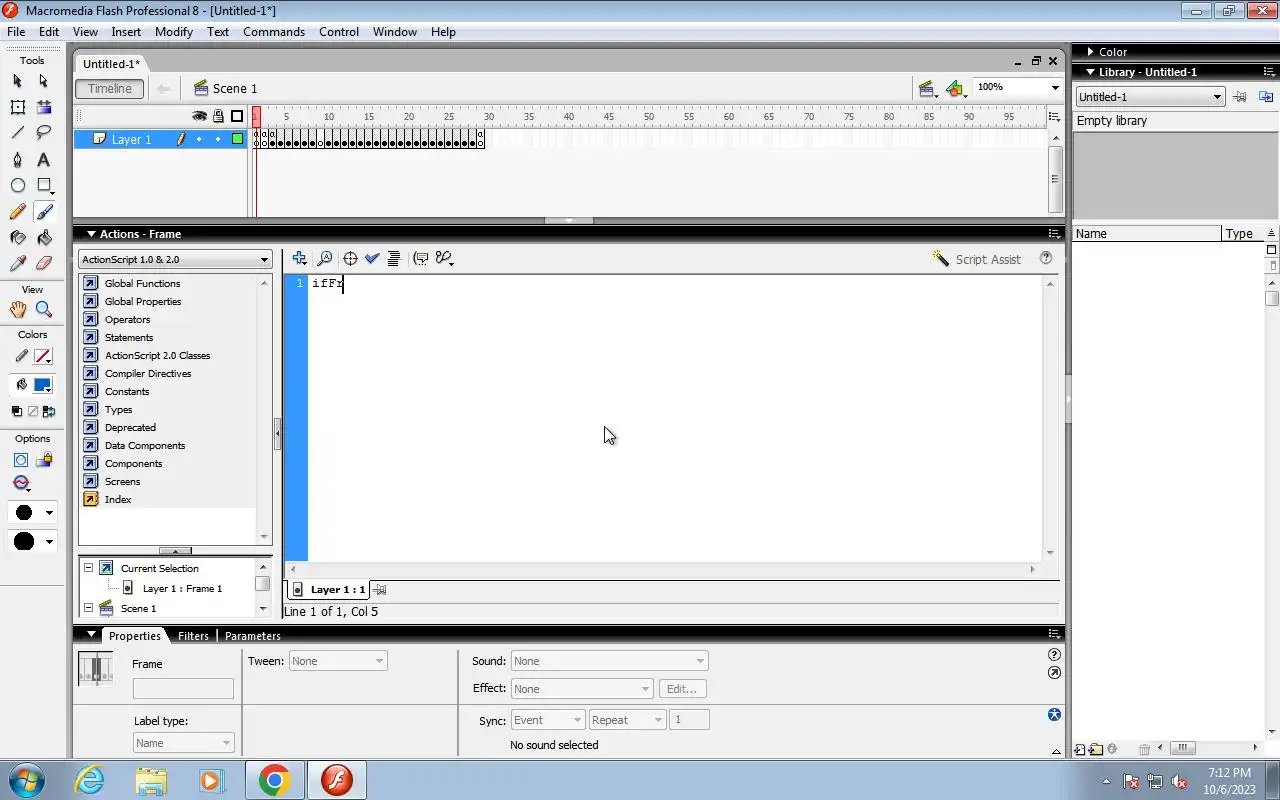Select the Text tool
The image size is (1280, 800).
44,160
